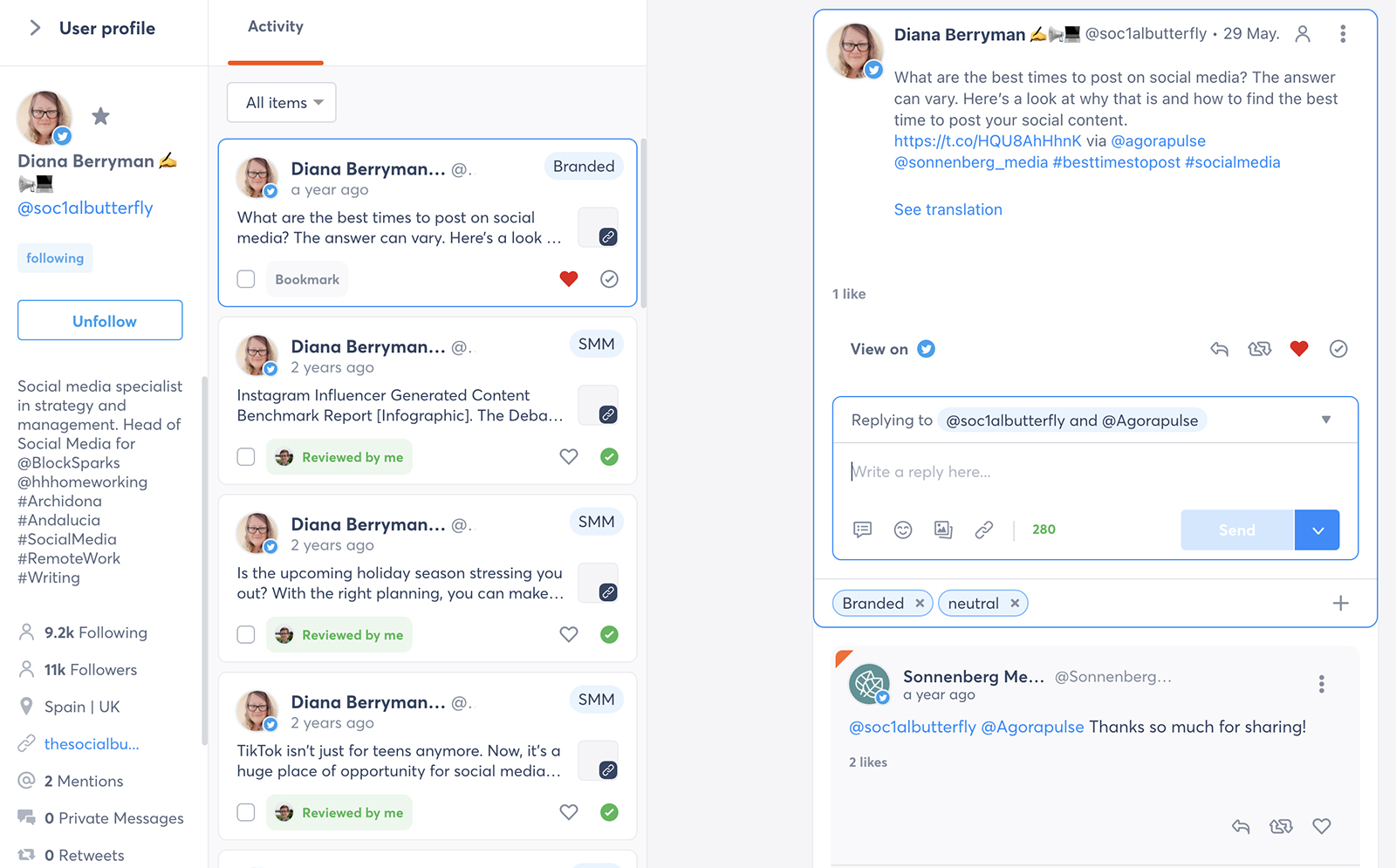Open link icon on Instagram Influencer item

(x=608, y=414)
